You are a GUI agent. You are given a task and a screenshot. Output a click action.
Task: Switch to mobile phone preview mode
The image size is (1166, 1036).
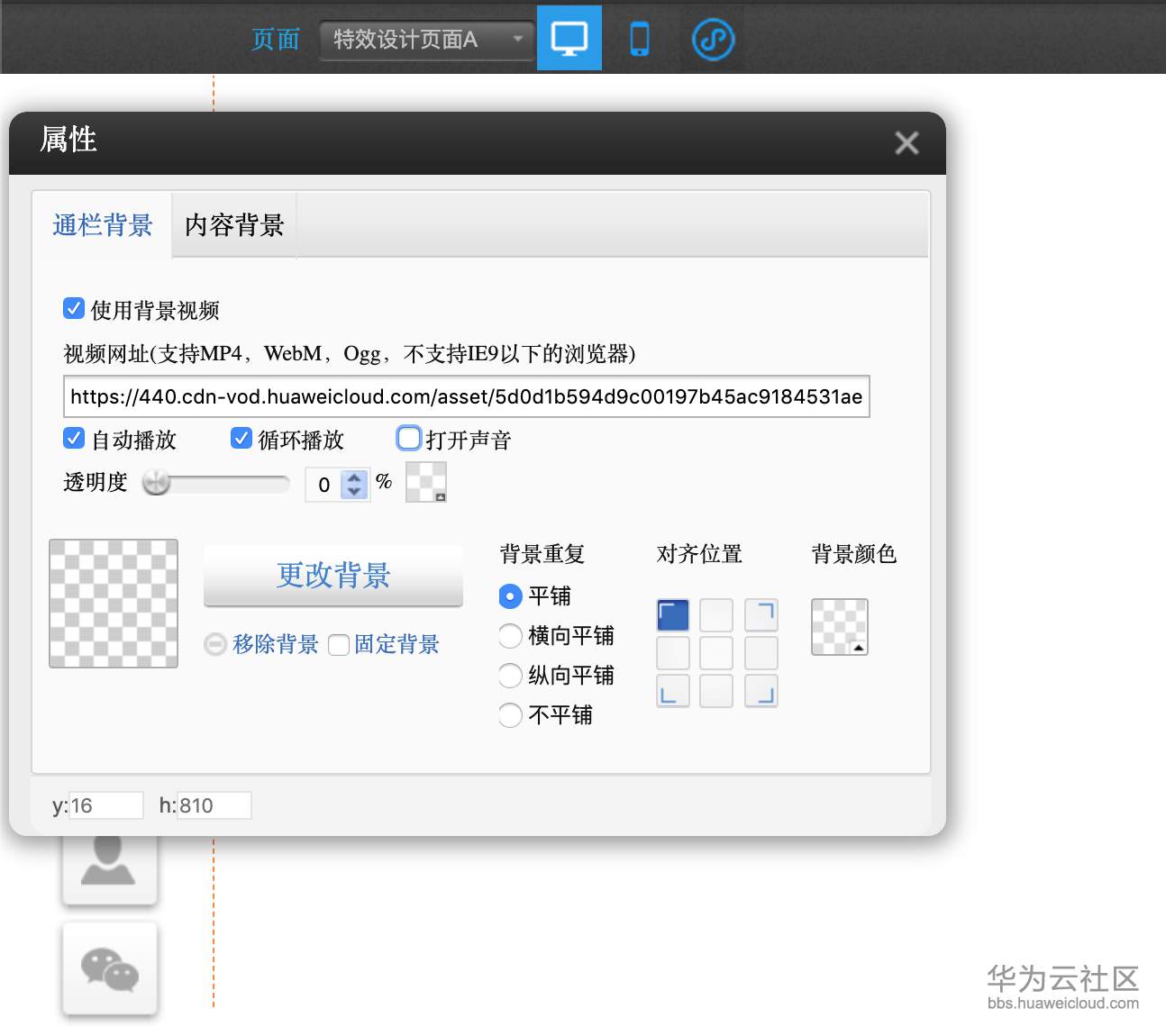[x=640, y=40]
